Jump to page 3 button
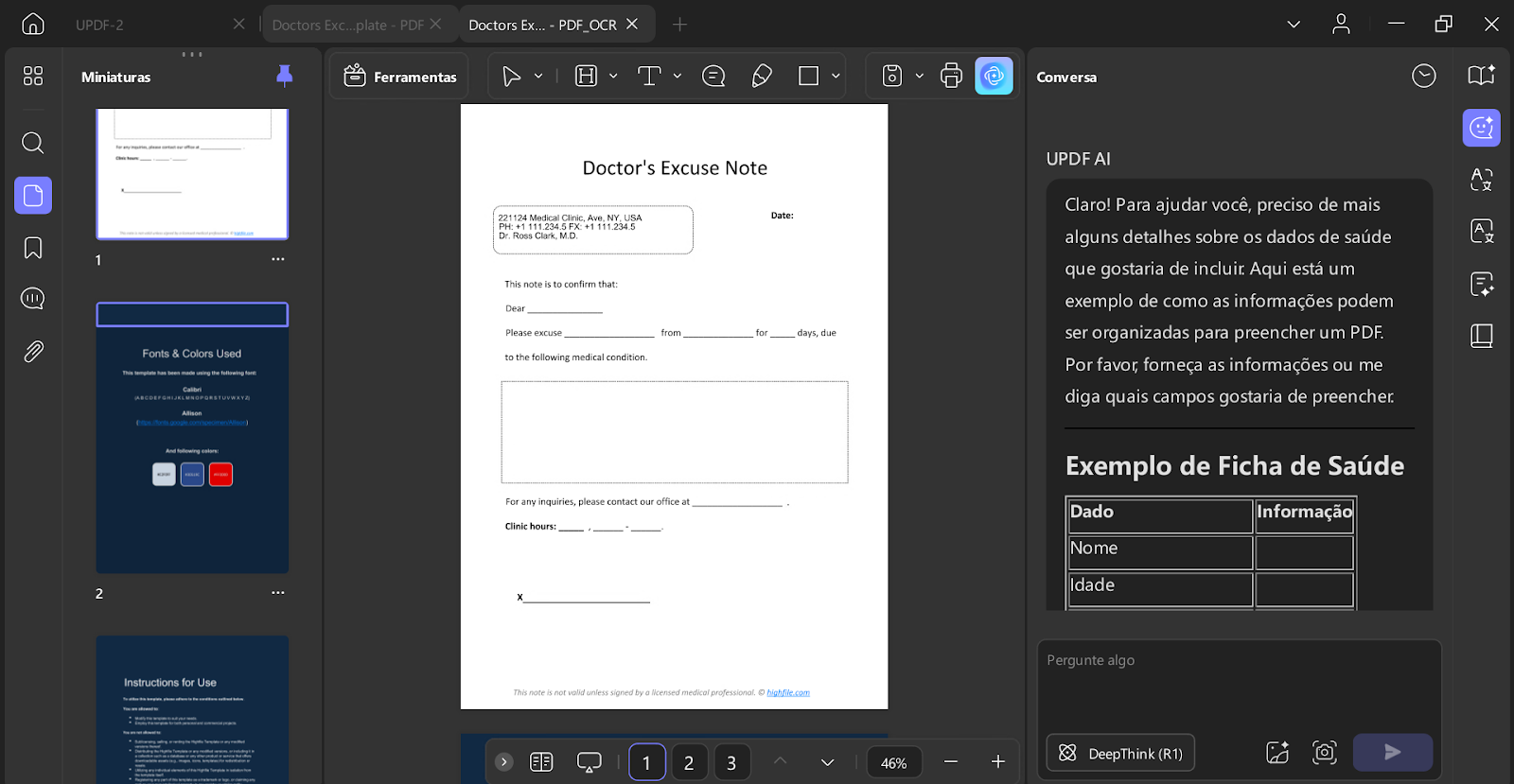The image size is (1514, 784). (x=731, y=762)
